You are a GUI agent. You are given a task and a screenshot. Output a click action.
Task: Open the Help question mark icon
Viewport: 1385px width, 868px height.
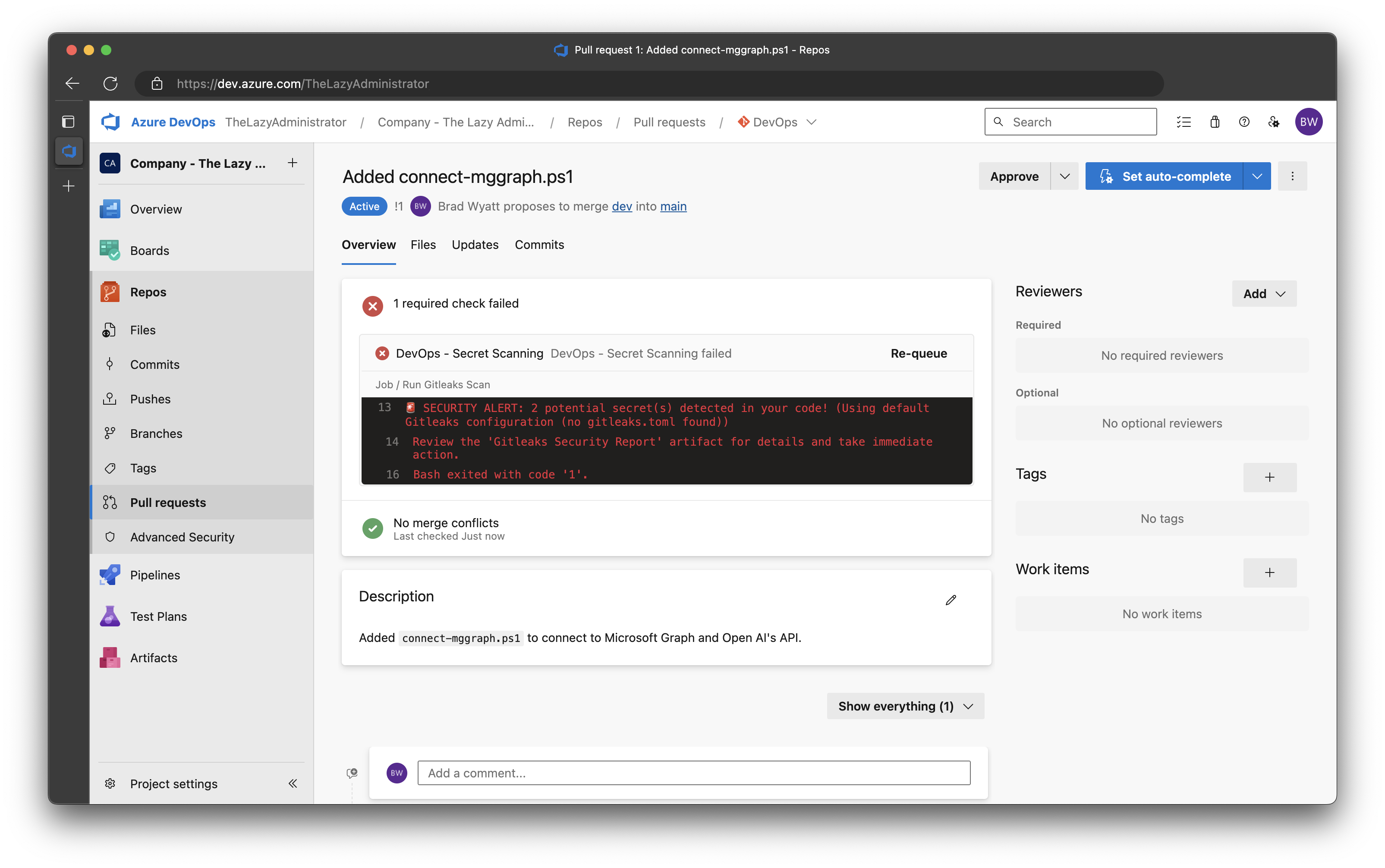point(1244,122)
